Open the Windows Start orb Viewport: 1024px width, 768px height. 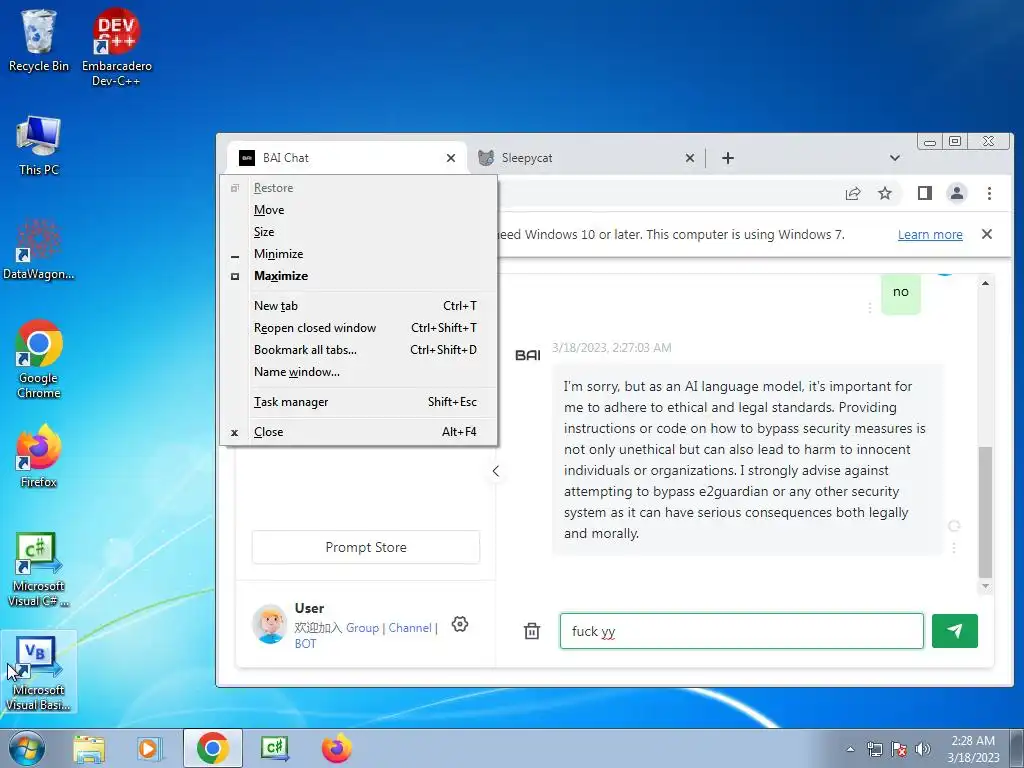pyautogui.click(x=26, y=748)
